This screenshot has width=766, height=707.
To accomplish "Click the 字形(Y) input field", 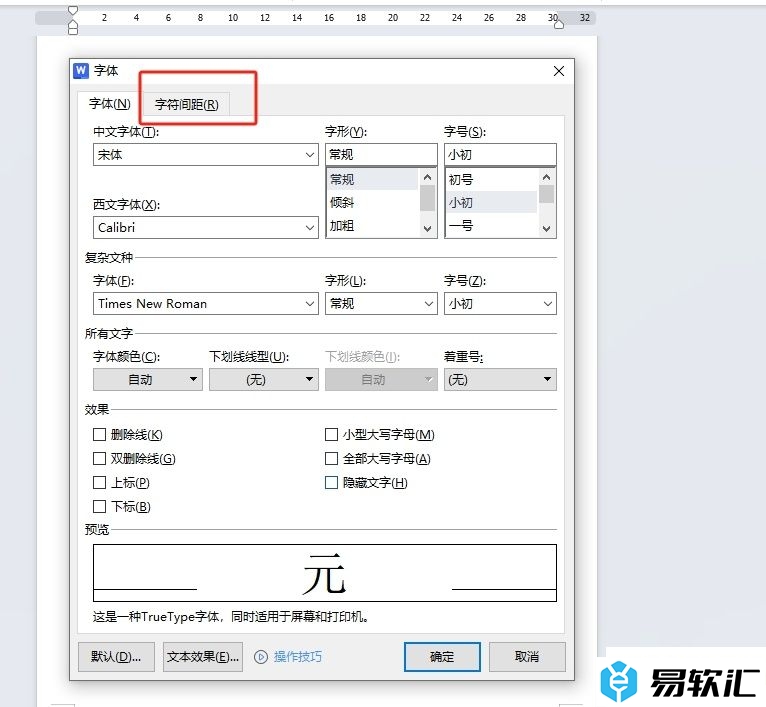I will click(x=381, y=155).
